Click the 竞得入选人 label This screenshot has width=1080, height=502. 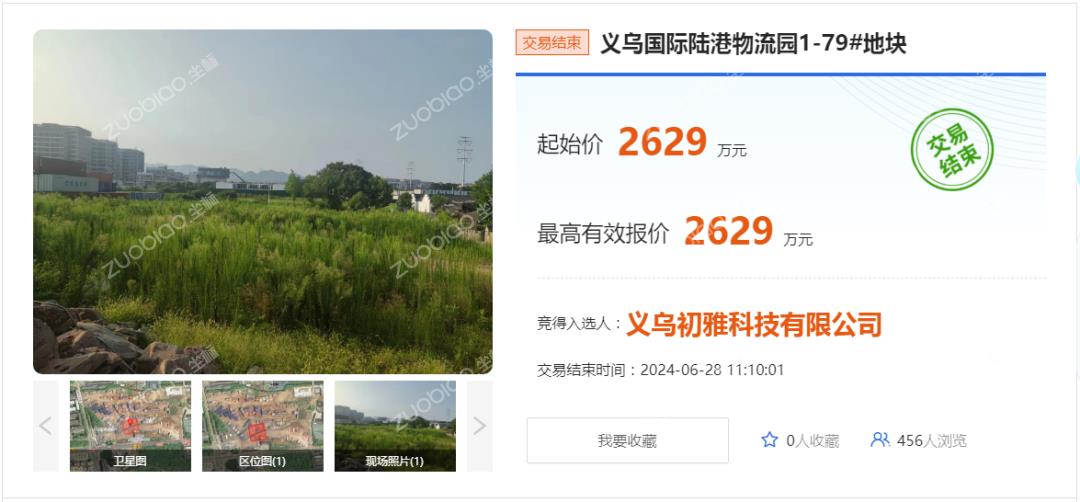click(580, 324)
